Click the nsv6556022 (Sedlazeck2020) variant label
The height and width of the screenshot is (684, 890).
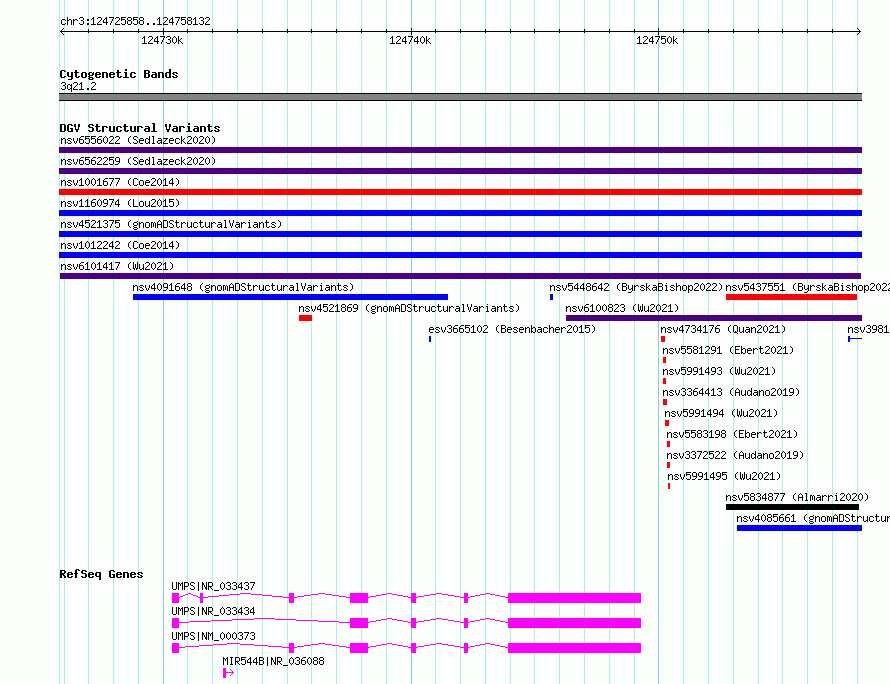click(138, 140)
